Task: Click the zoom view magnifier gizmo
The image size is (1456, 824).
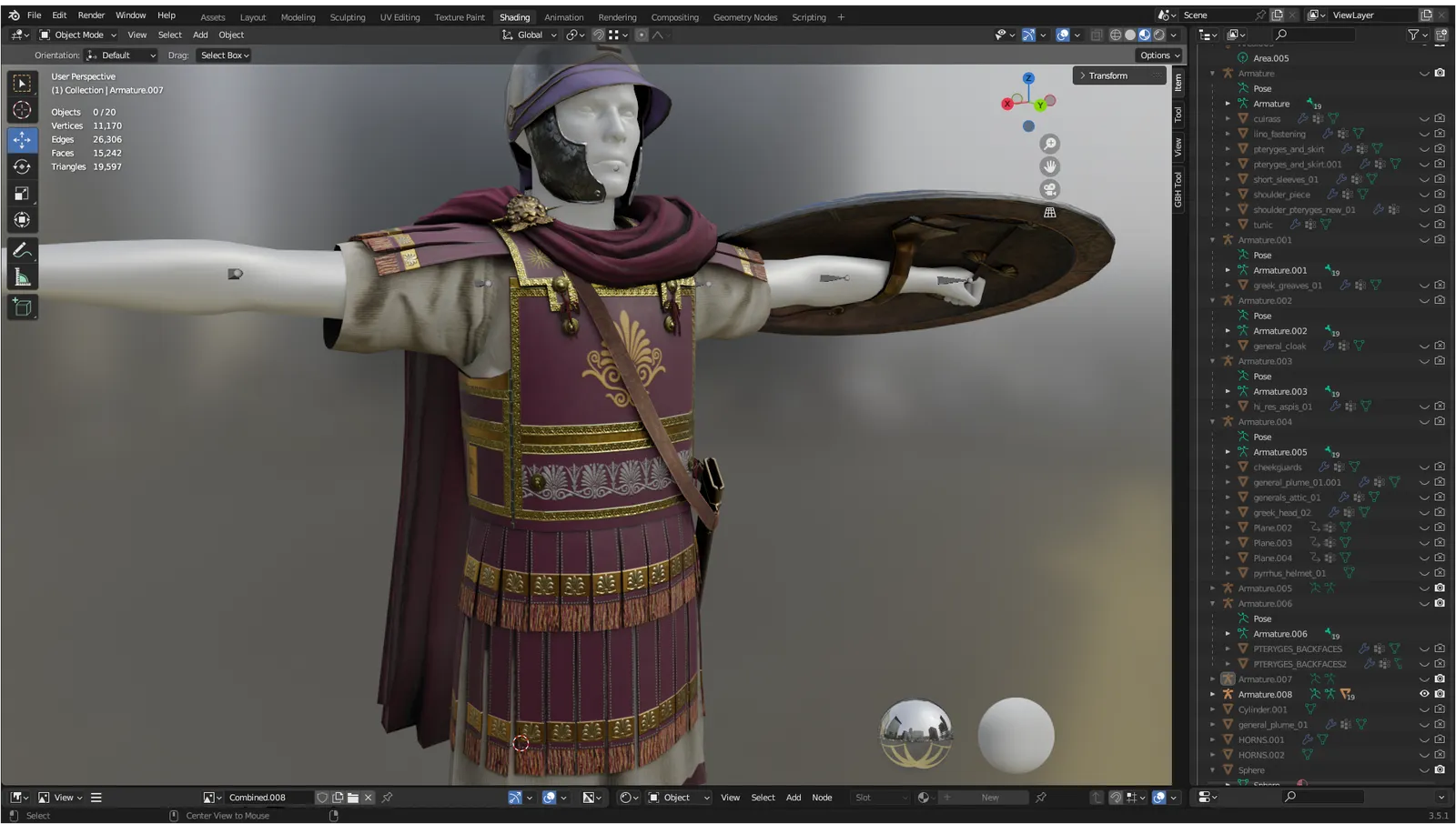Action: [1049, 144]
